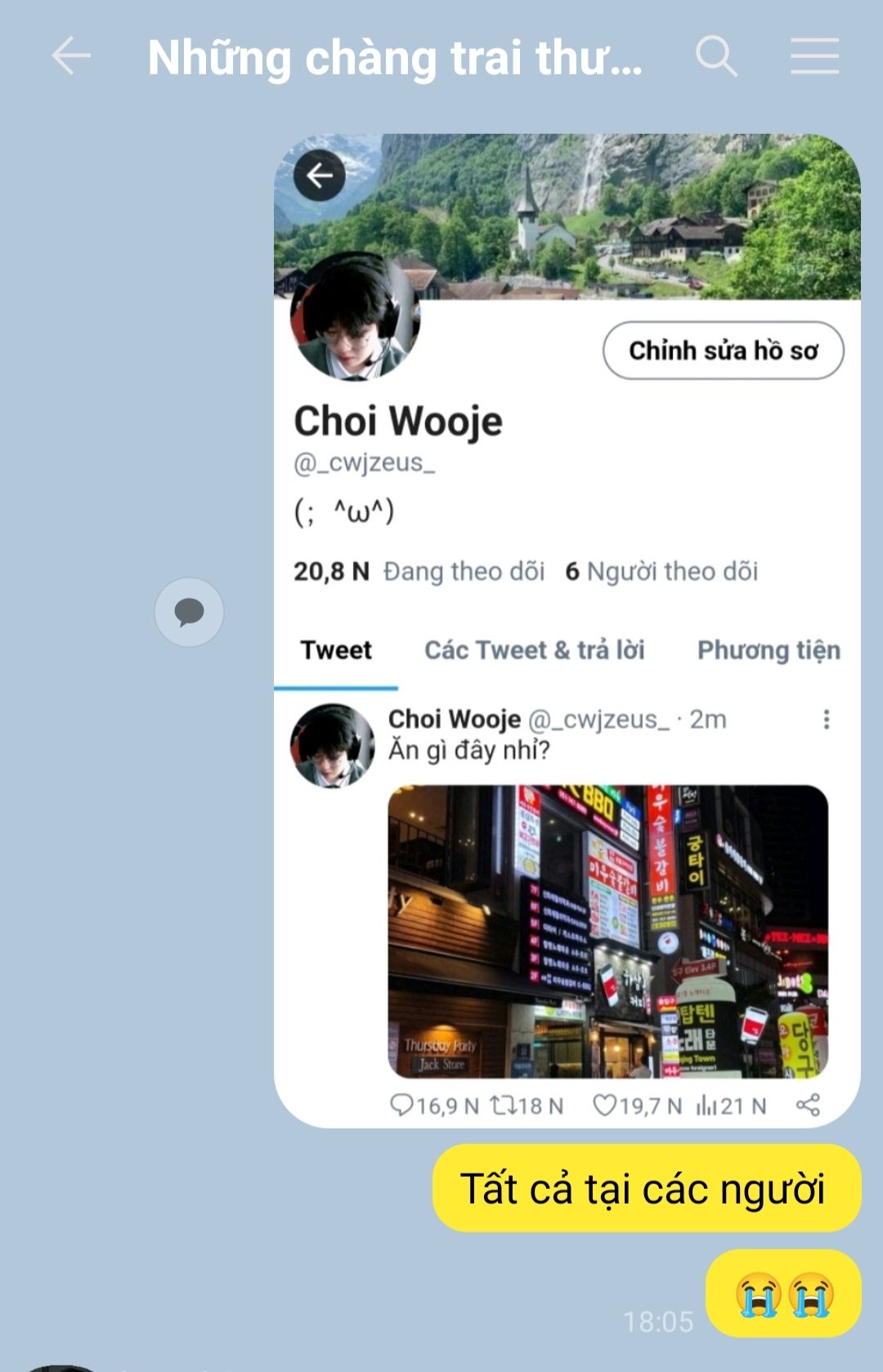Tap the yellow Tất cả tại các người message
Viewport: 883px width, 1372px height.
click(x=647, y=1188)
